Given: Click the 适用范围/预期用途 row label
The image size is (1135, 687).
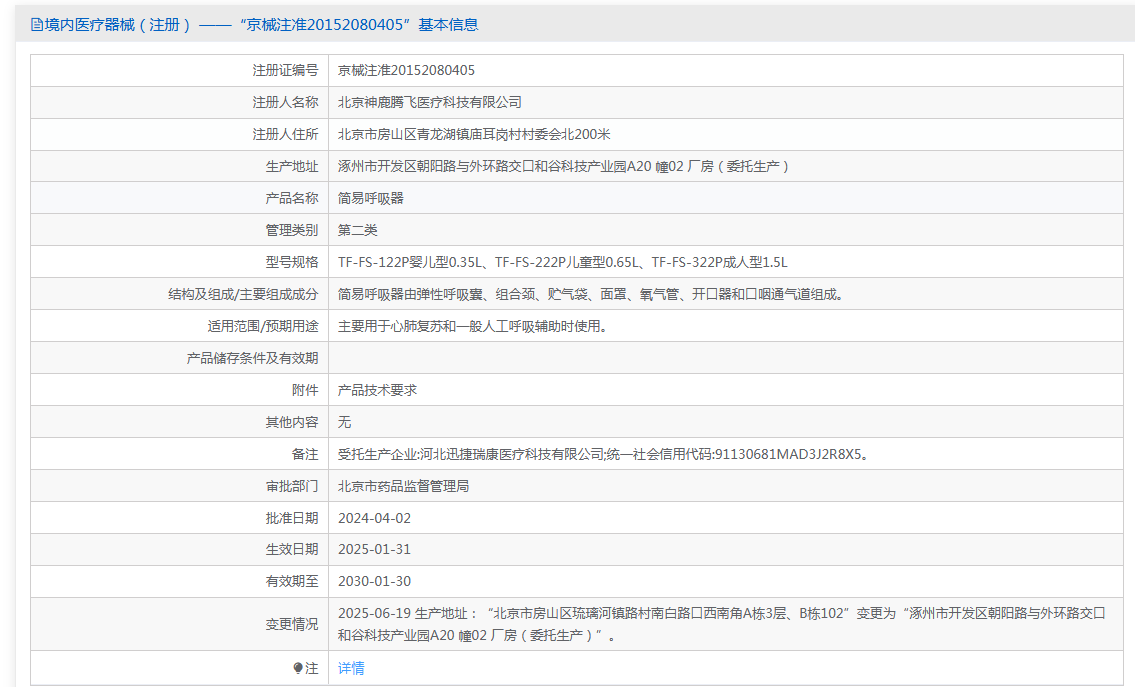Looking at the screenshot, I should [x=263, y=326].
